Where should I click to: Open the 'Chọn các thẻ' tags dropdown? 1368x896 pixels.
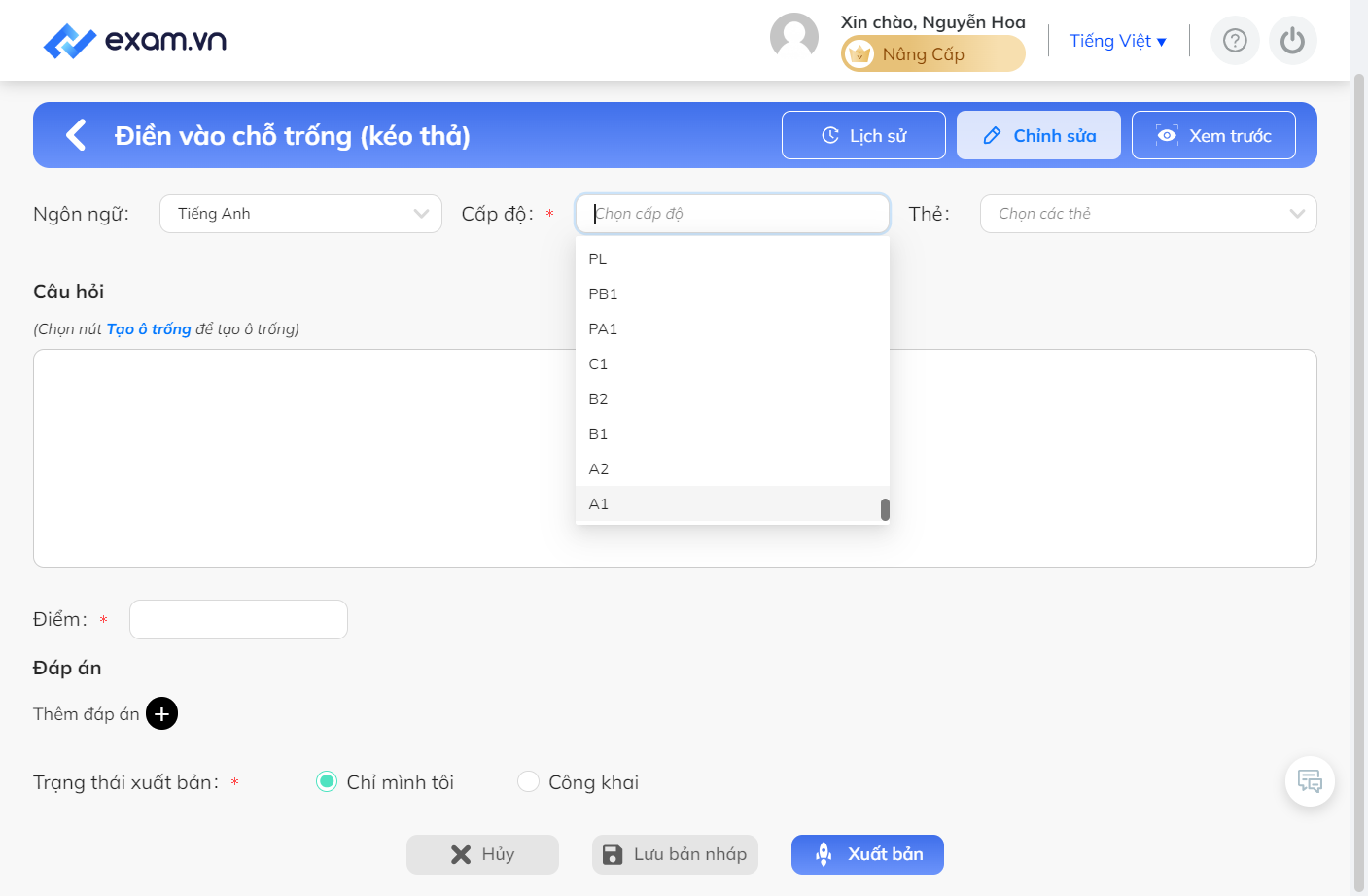pyautogui.click(x=1148, y=214)
